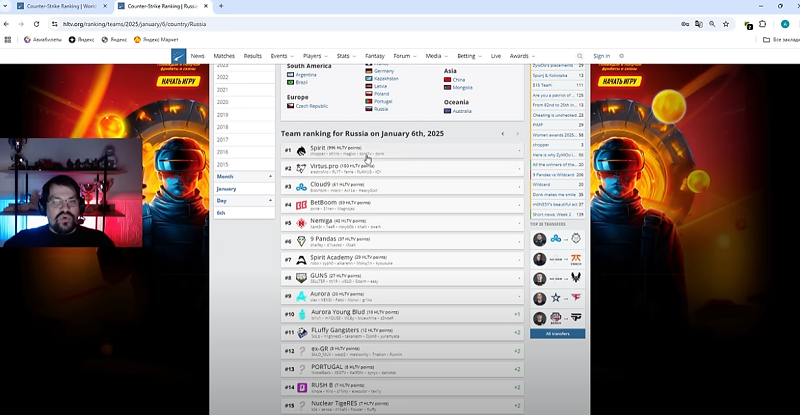
Task: Click the Nemiga team logo
Action: [x=302, y=223]
